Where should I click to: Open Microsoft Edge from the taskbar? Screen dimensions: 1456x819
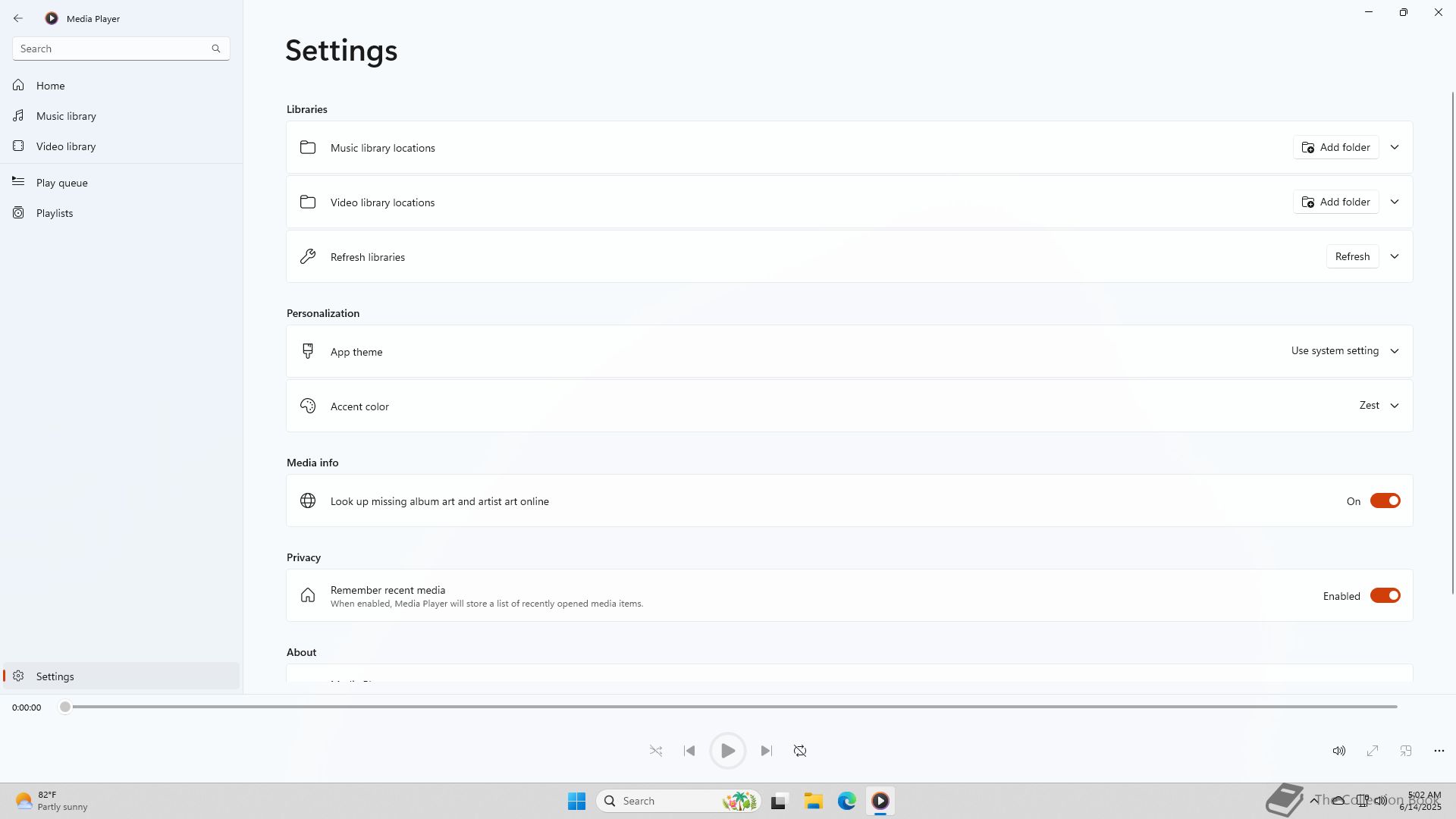coord(846,801)
